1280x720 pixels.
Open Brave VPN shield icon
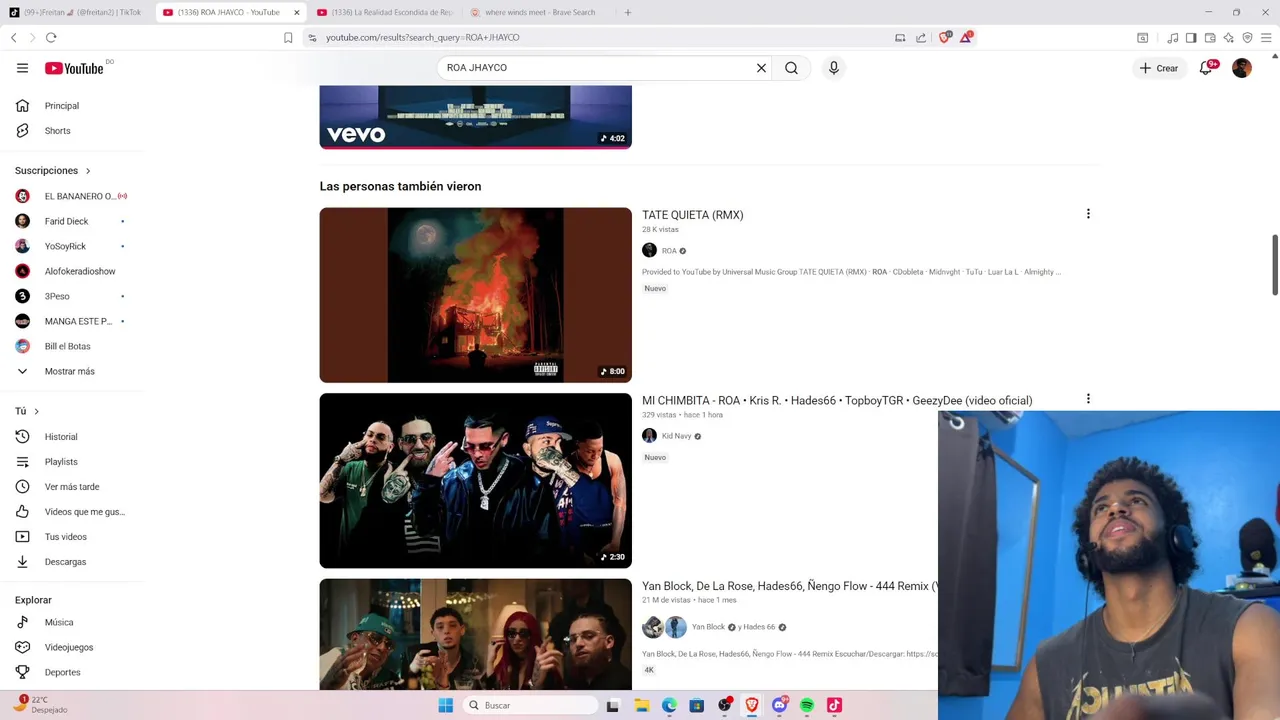(1247, 37)
